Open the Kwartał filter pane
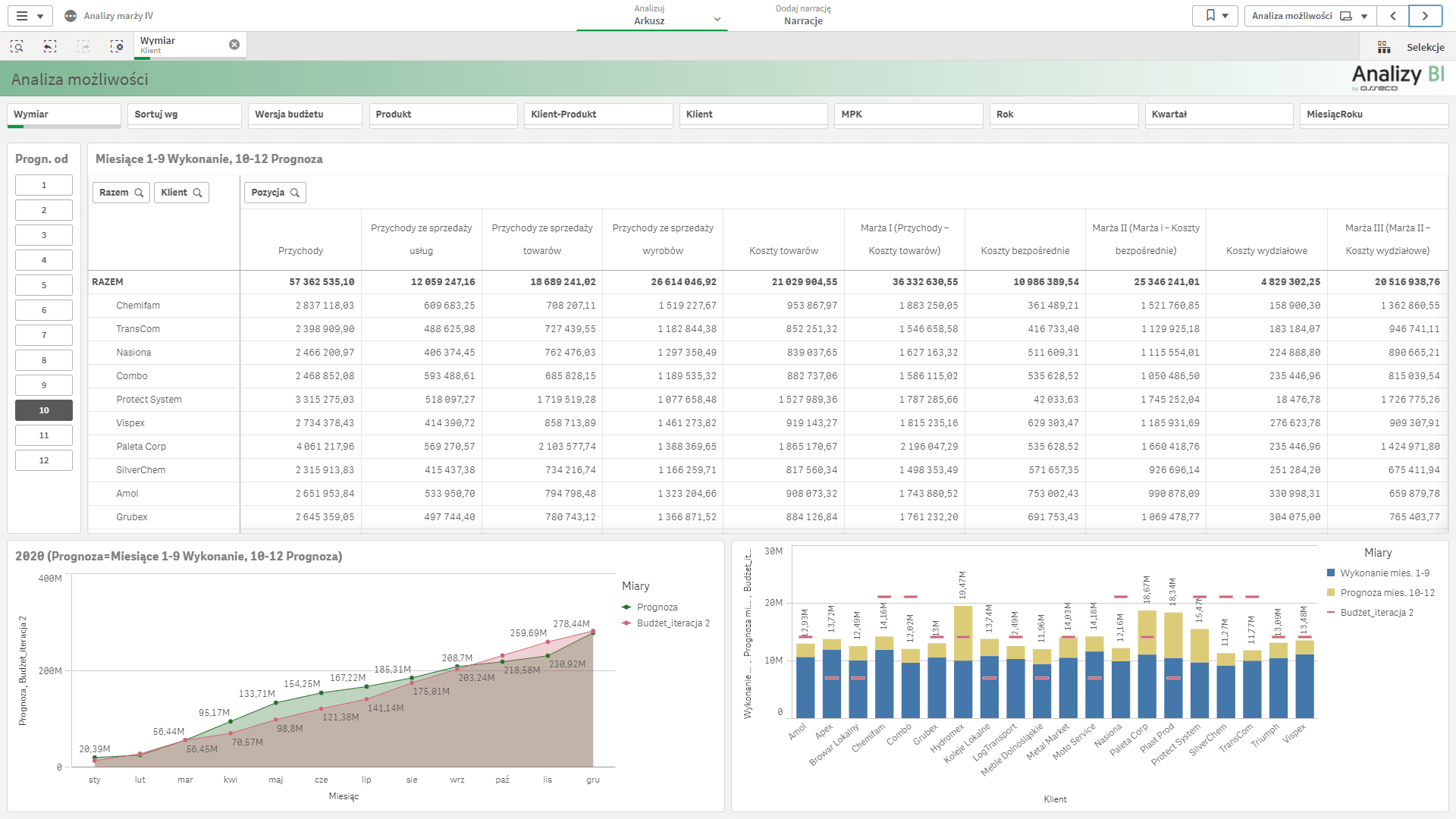 (1218, 115)
